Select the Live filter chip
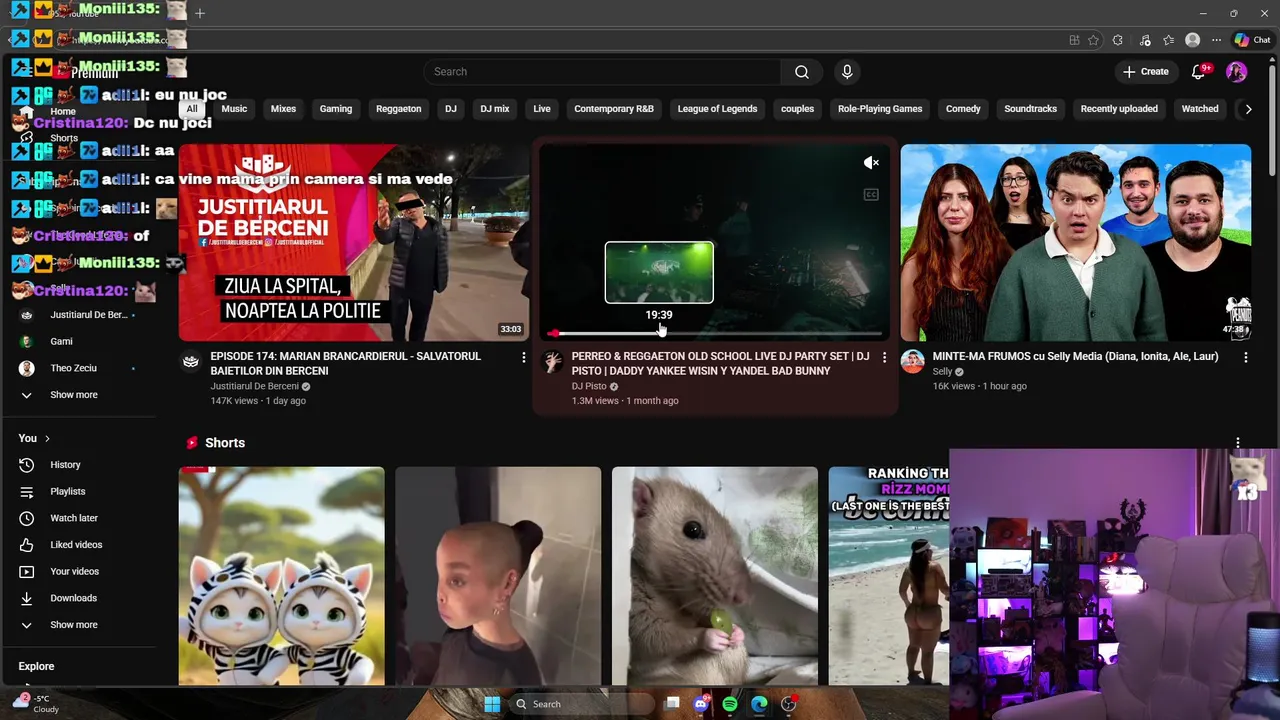Image resolution: width=1280 pixels, height=720 pixels. [542, 109]
